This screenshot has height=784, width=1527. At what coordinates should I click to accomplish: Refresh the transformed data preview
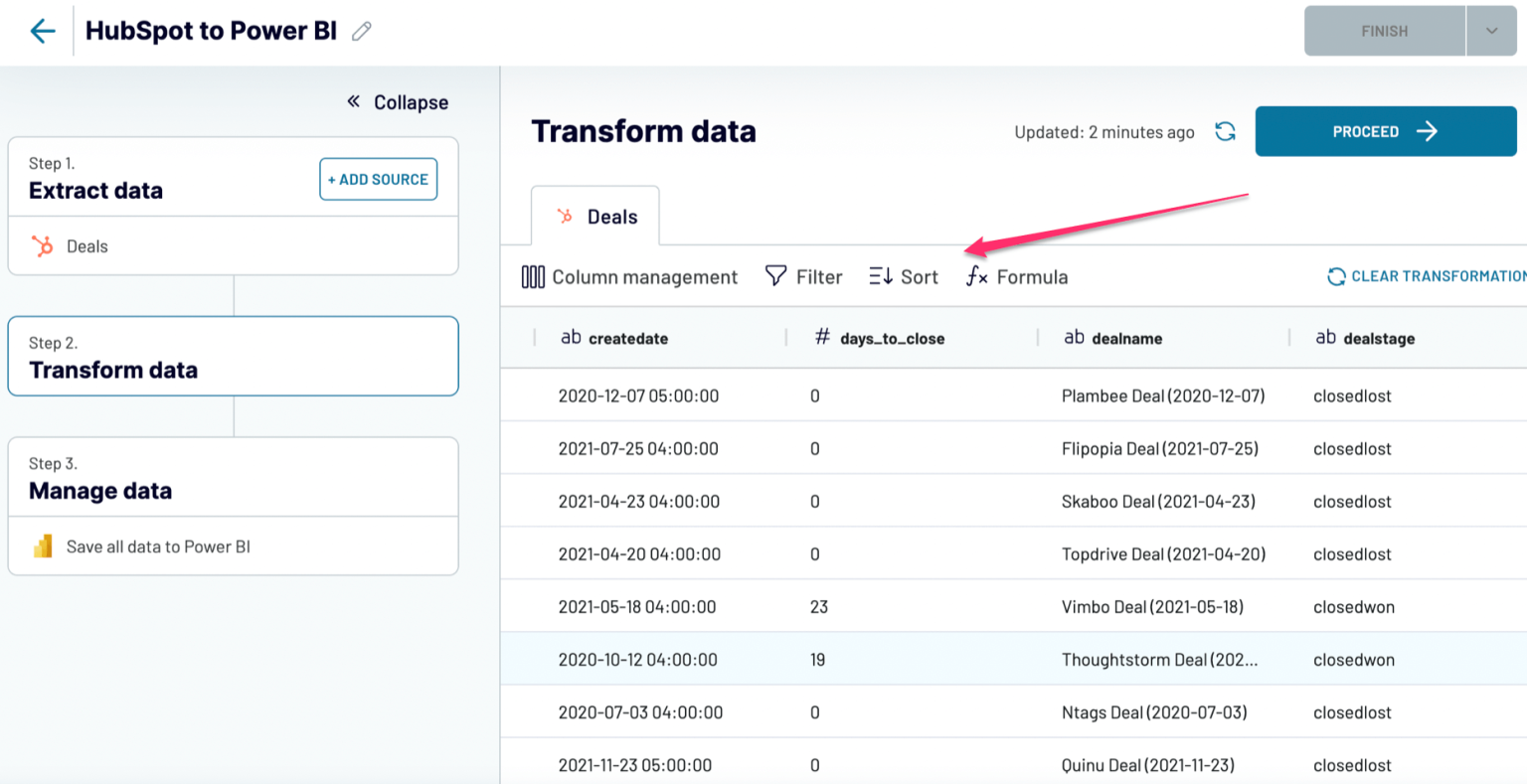click(1225, 131)
